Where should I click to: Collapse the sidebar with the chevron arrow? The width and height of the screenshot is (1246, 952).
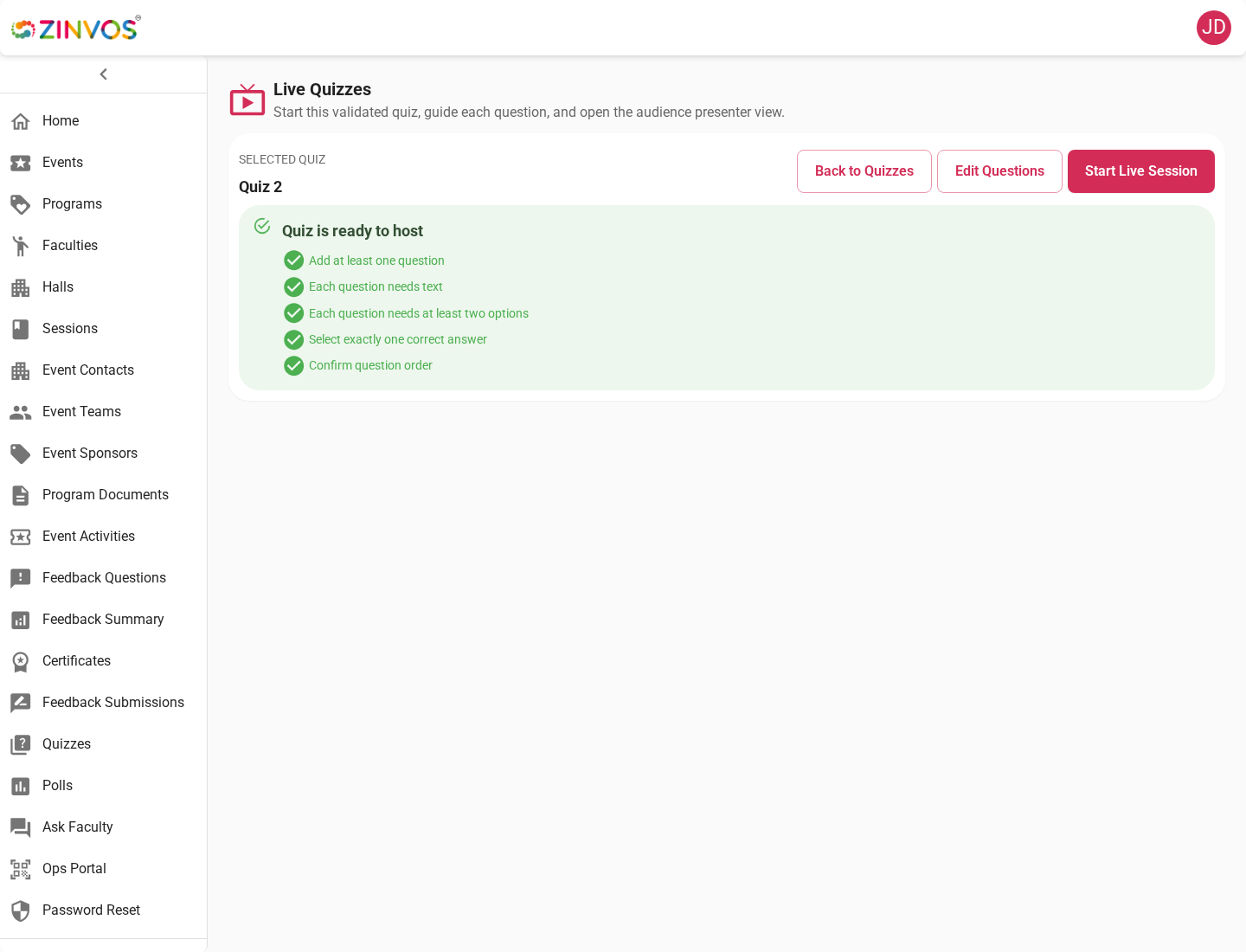coord(104,74)
